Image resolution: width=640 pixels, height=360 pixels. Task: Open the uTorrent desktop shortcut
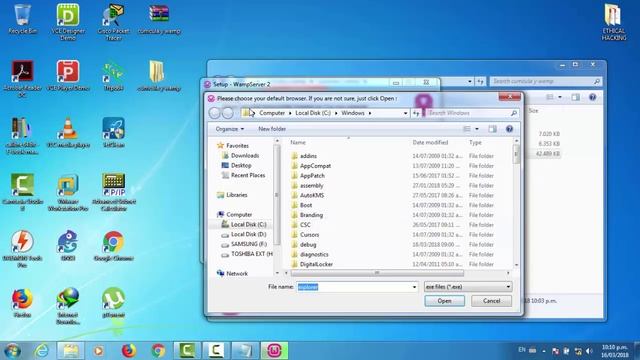[113, 302]
